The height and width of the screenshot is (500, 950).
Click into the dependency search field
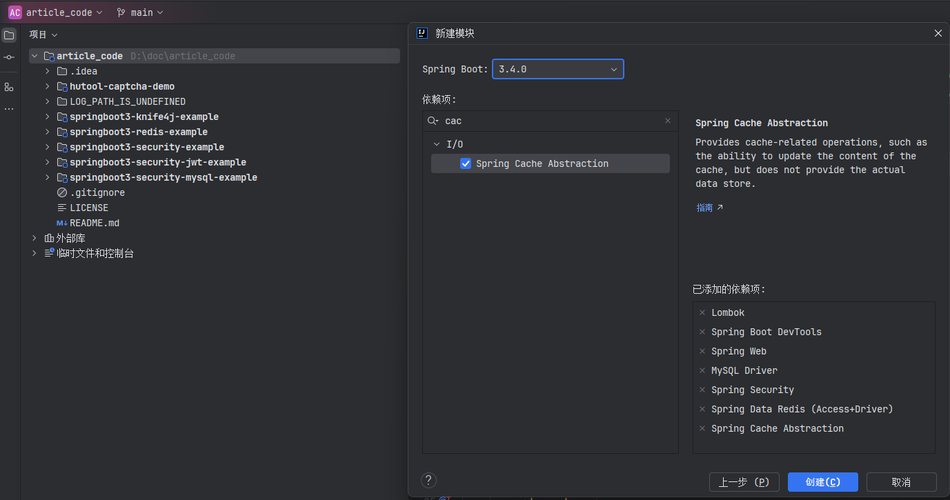coord(550,121)
